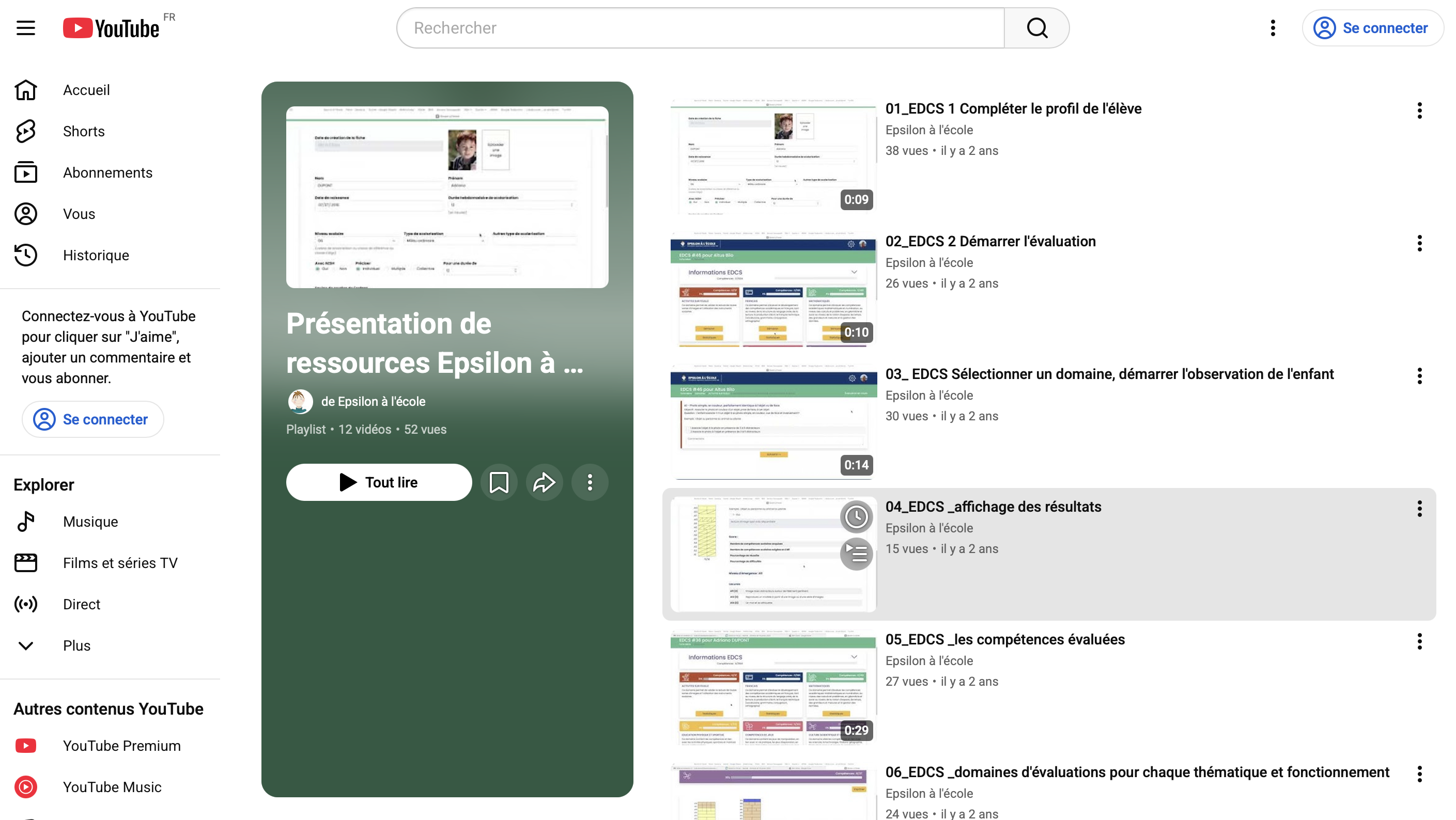Click channel name under 04_EDCS video
This screenshot has height=820, width=1456.
click(x=928, y=528)
